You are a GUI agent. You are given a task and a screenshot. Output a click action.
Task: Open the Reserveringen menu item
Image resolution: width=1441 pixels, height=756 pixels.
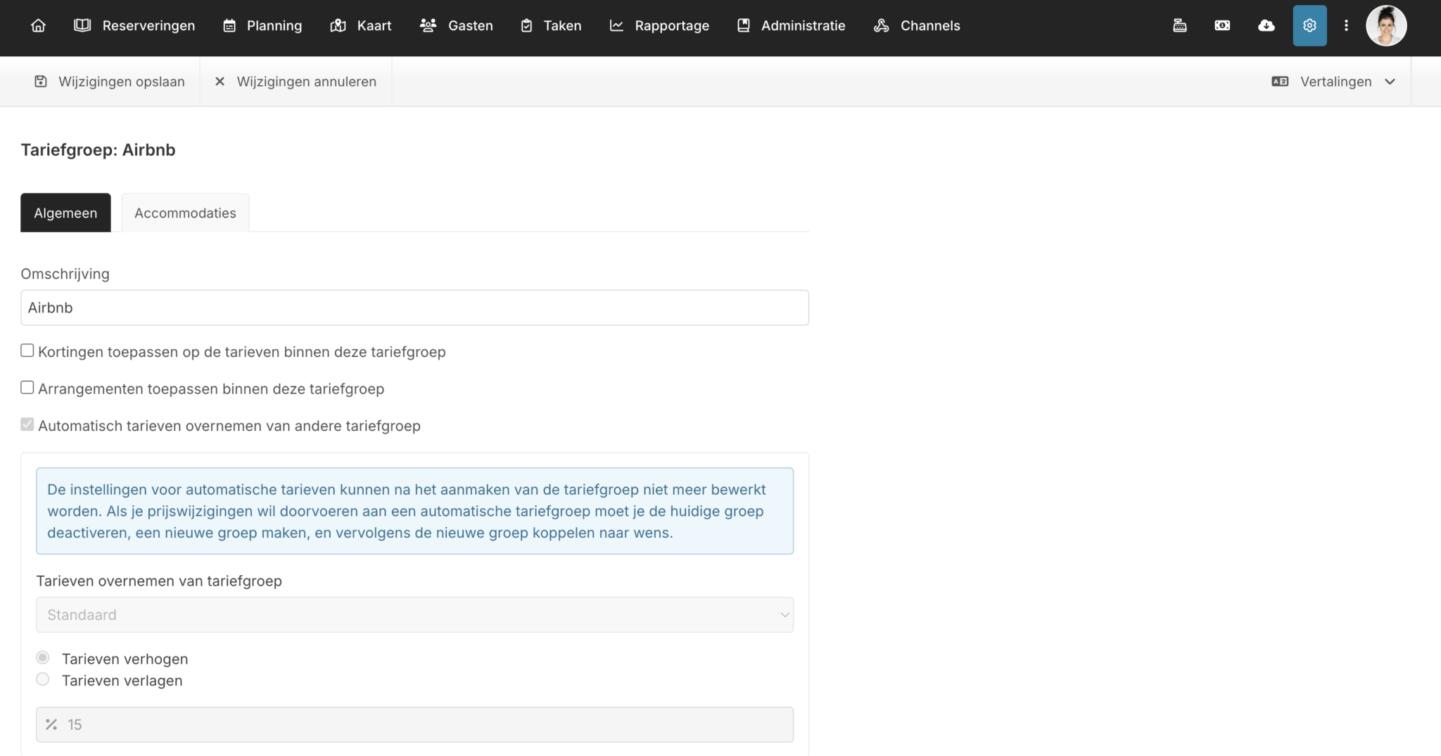coord(135,26)
